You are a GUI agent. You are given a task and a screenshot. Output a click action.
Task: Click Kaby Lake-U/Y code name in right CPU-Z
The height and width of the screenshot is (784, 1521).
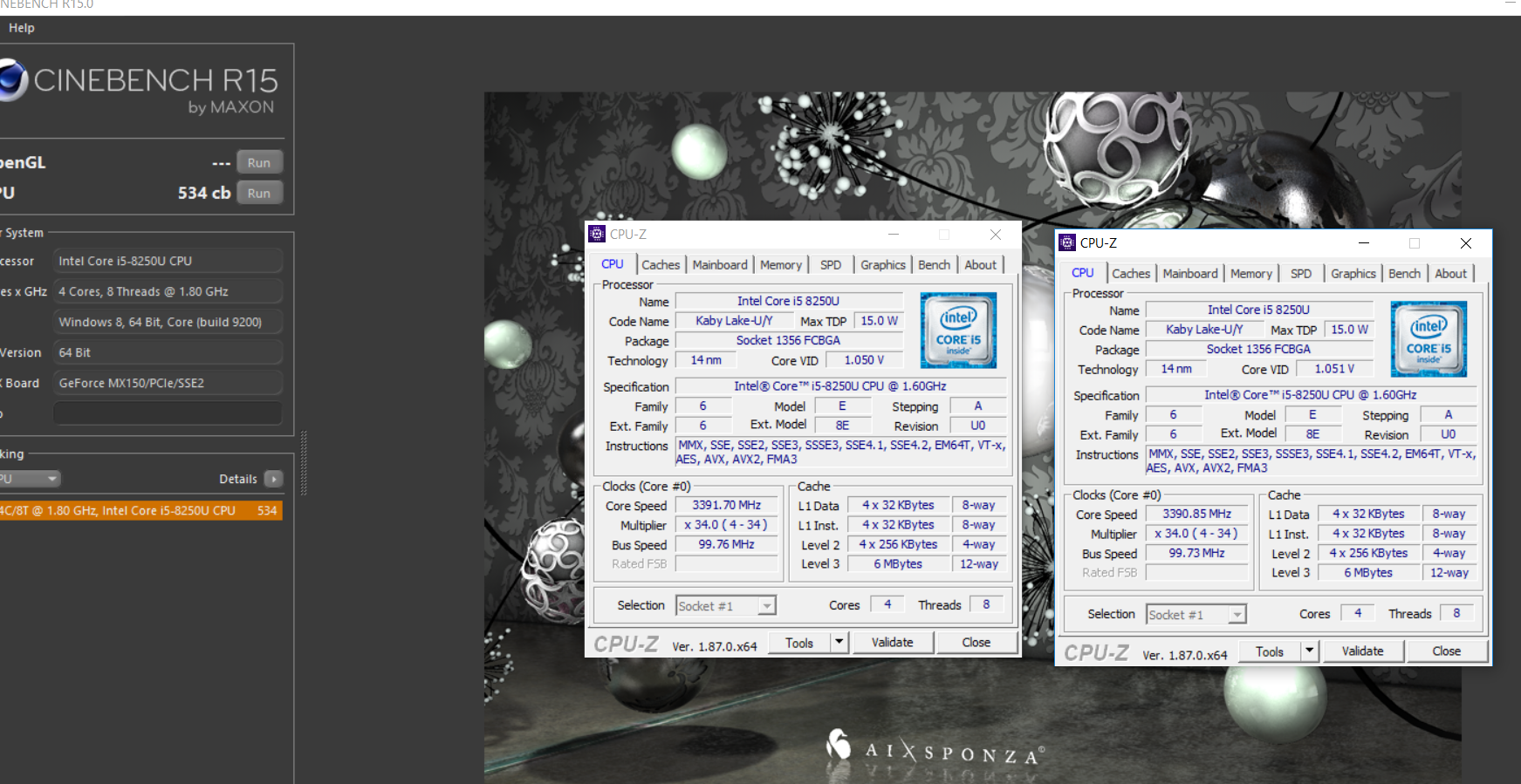pyautogui.click(x=1204, y=330)
